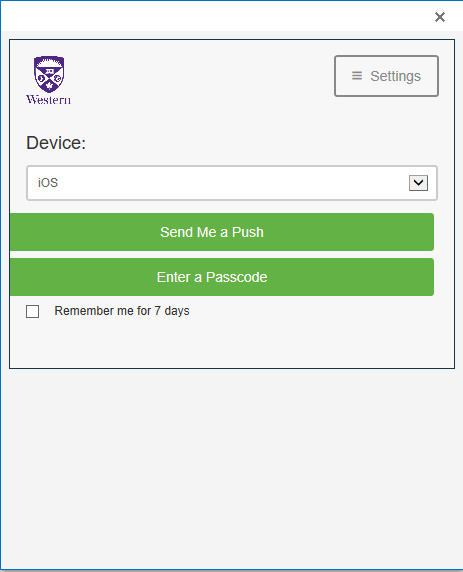This screenshot has height=572, width=463.
Task: Click Enter a Passcode button
Action: click(222, 277)
